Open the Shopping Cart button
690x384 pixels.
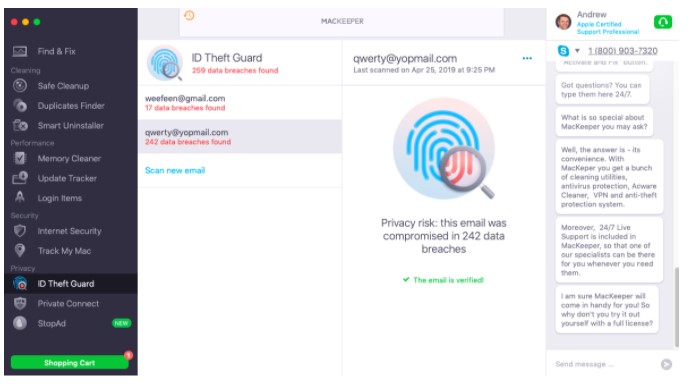pyautogui.click(x=70, y=362)
